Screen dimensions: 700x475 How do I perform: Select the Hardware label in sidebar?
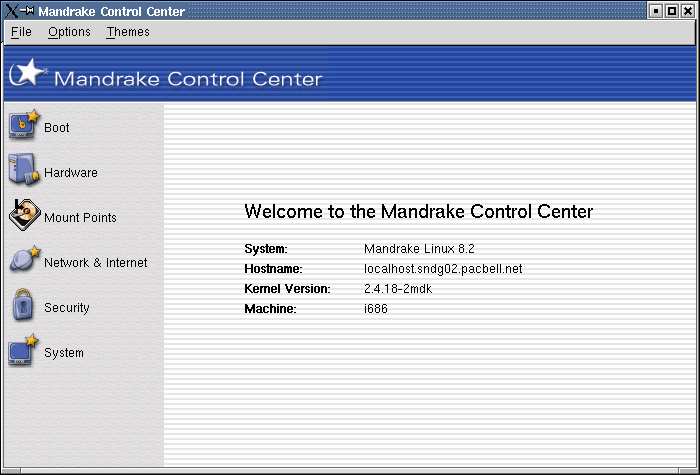[71, 173]
